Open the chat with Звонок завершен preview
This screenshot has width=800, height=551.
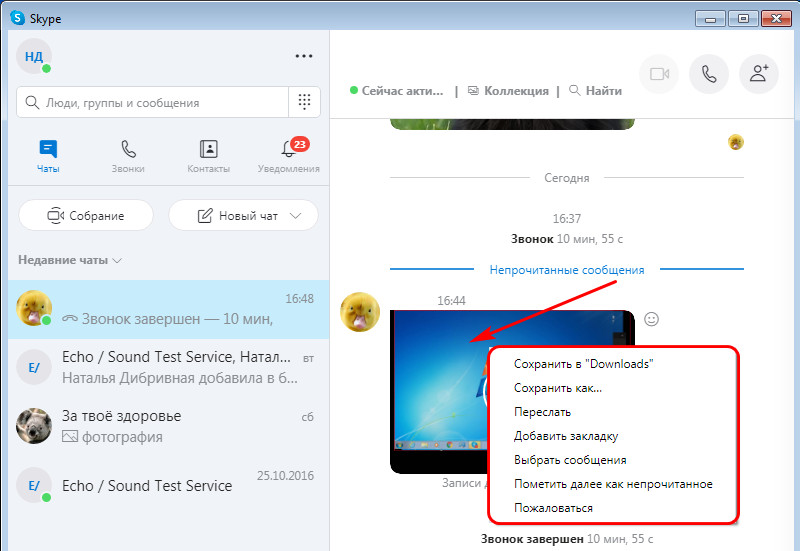coord(168,309)
